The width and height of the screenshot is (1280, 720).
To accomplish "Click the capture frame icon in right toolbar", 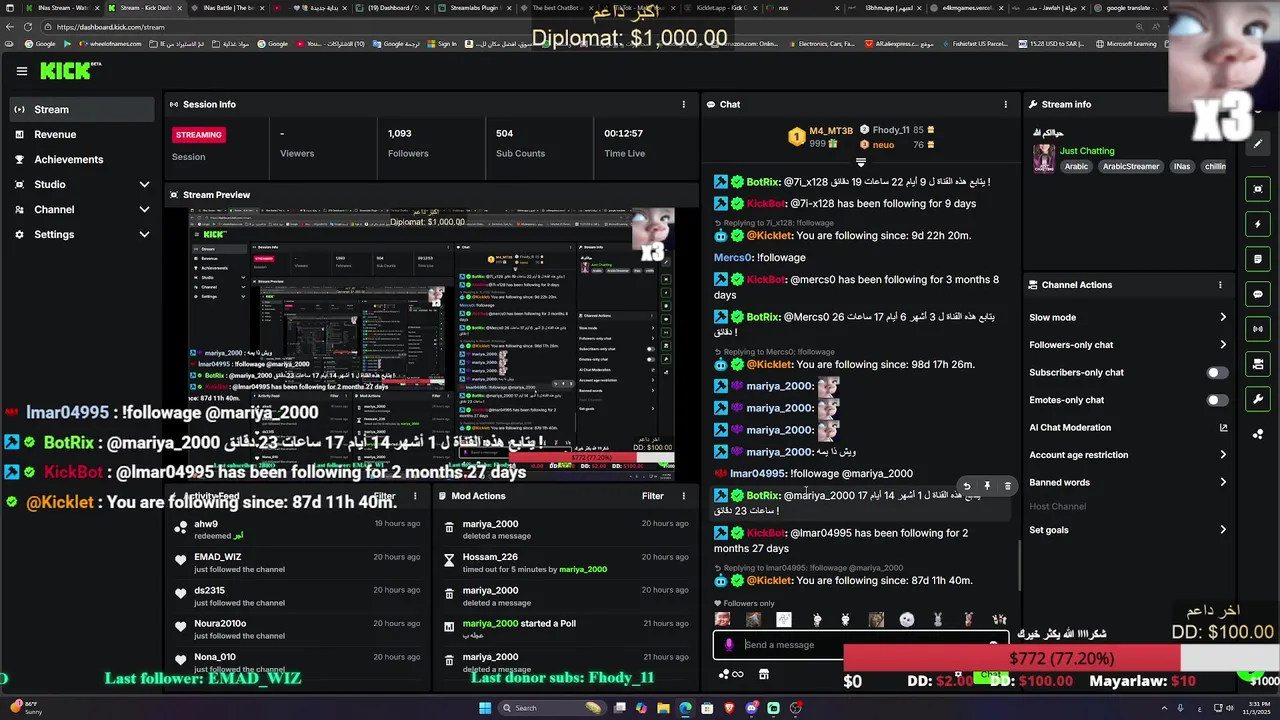I will point(1258,189).
